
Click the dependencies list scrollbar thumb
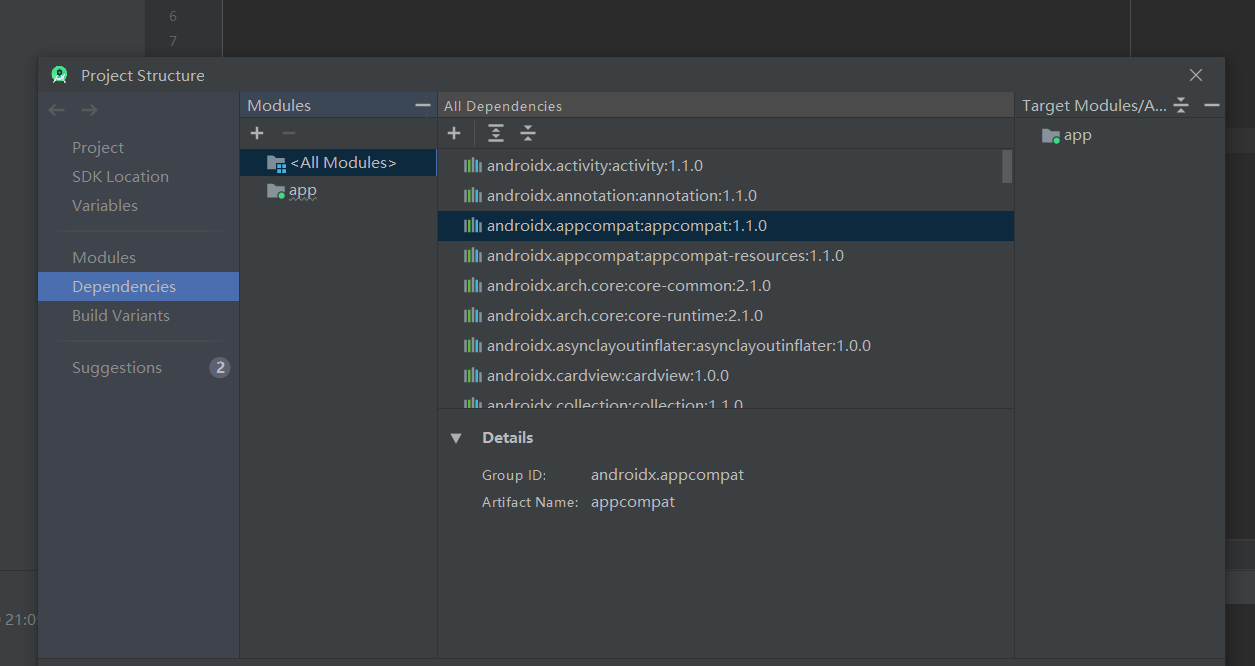pyautogui.click(x=1007, y=166)
